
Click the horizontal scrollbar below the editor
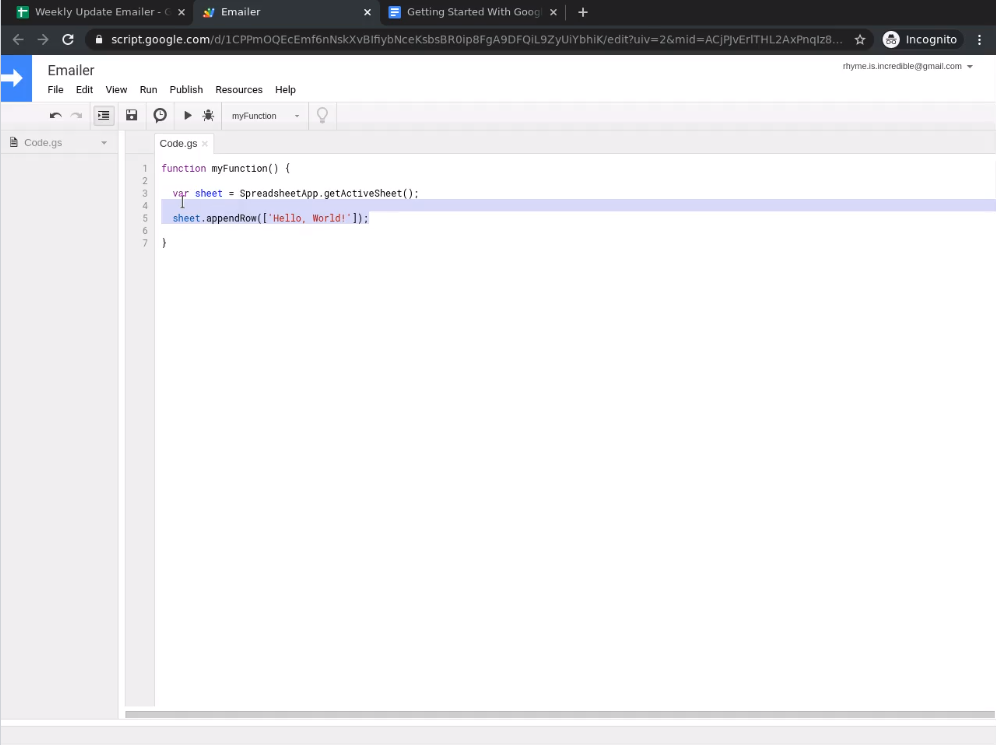click(560, 715)
